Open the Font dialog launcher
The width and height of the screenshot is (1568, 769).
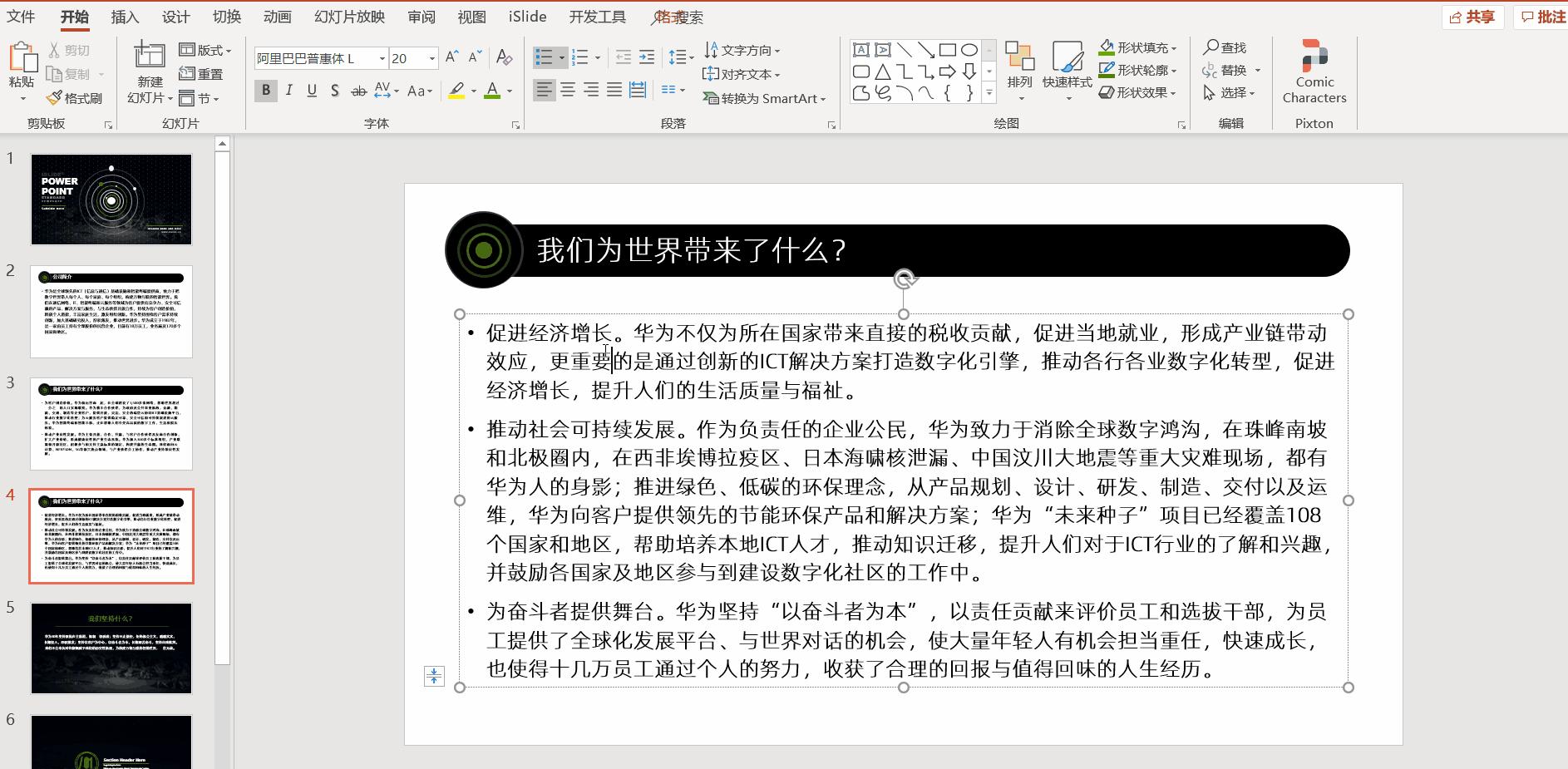[515, 125]
